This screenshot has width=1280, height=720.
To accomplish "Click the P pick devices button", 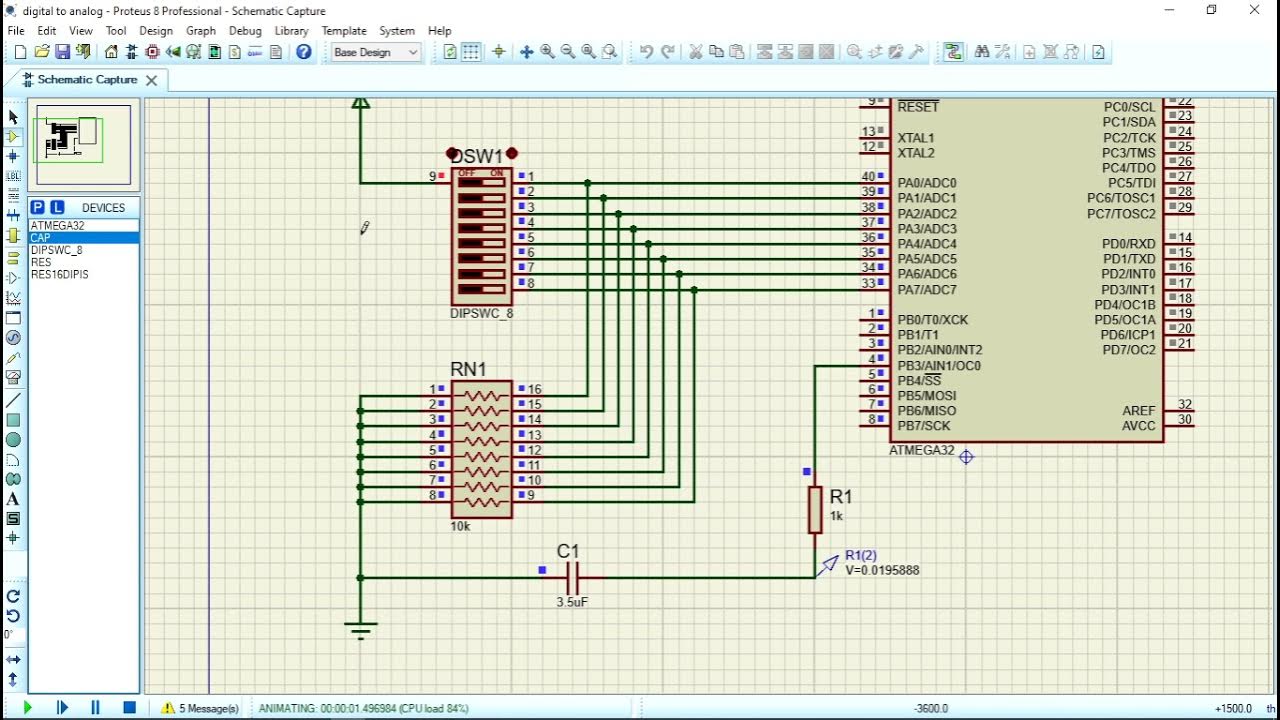I will (x=38, y=207).
